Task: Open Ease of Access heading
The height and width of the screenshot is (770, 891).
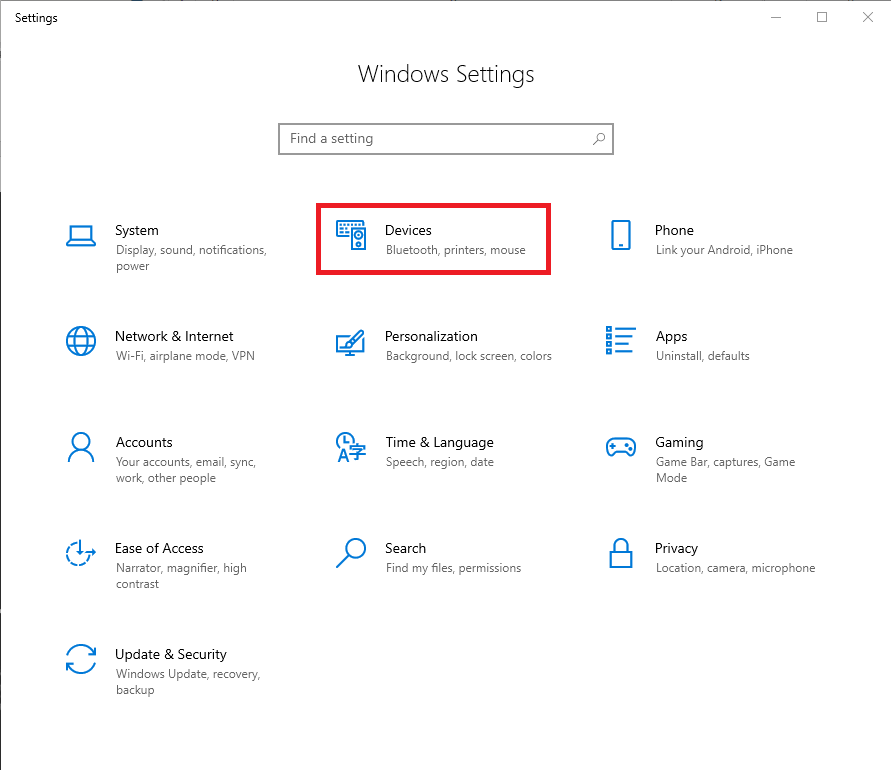Action: click(159, 548)
